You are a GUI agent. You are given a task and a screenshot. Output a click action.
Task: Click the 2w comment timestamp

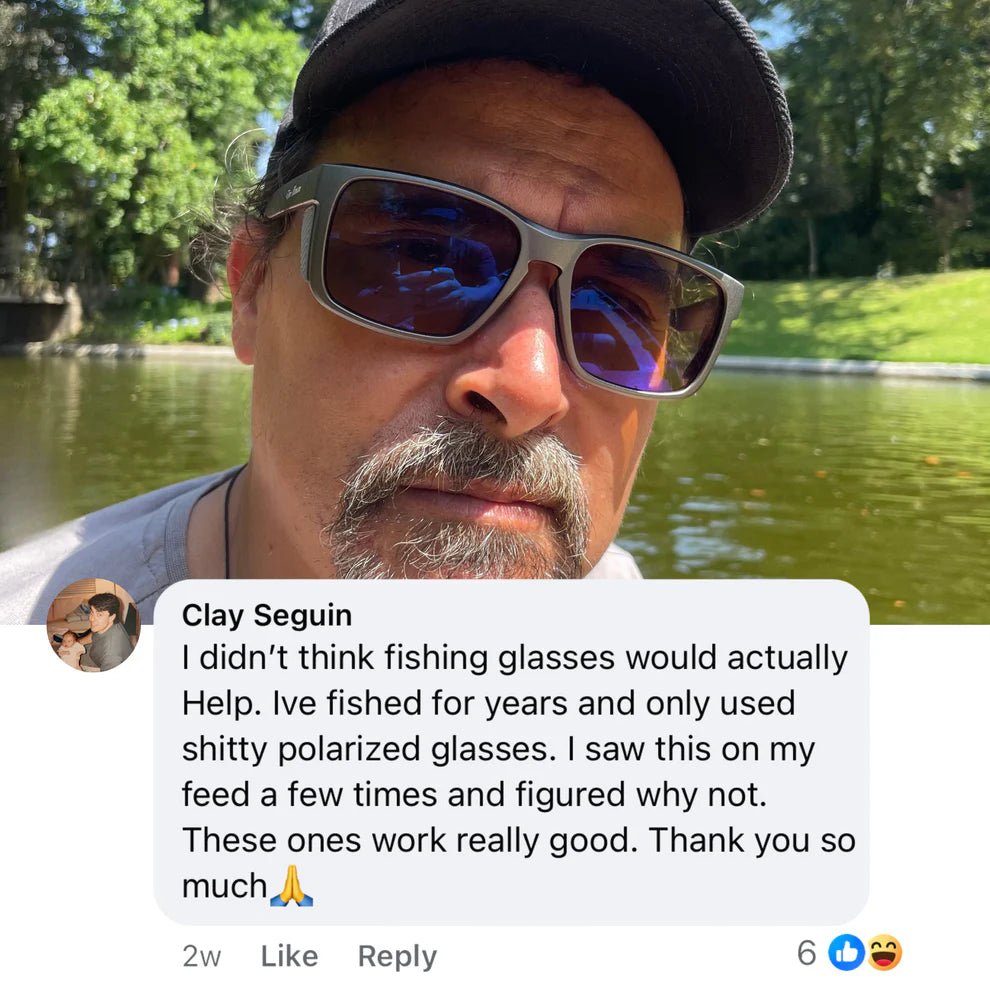pyautogui.click(x=201, y=956)
